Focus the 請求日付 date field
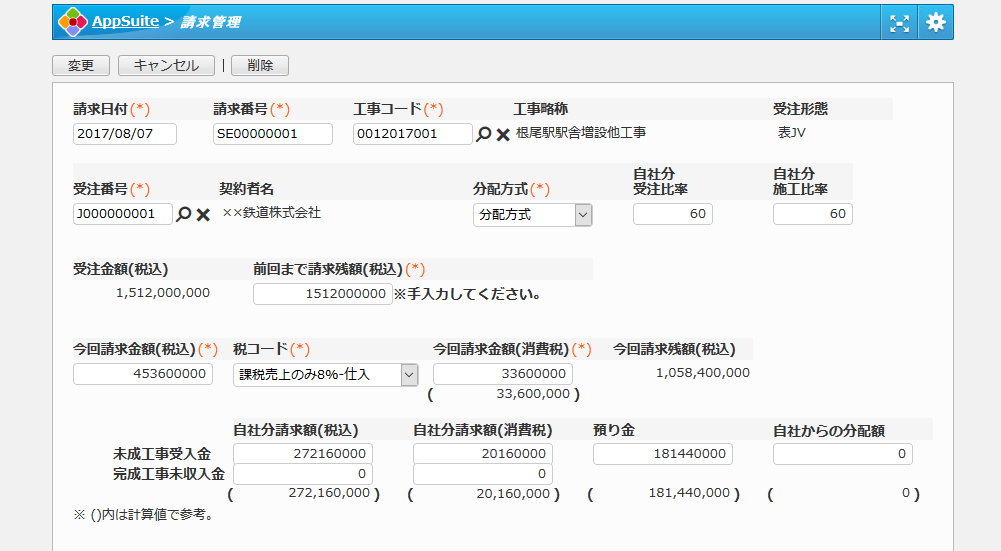 click(x=124, y=134)
